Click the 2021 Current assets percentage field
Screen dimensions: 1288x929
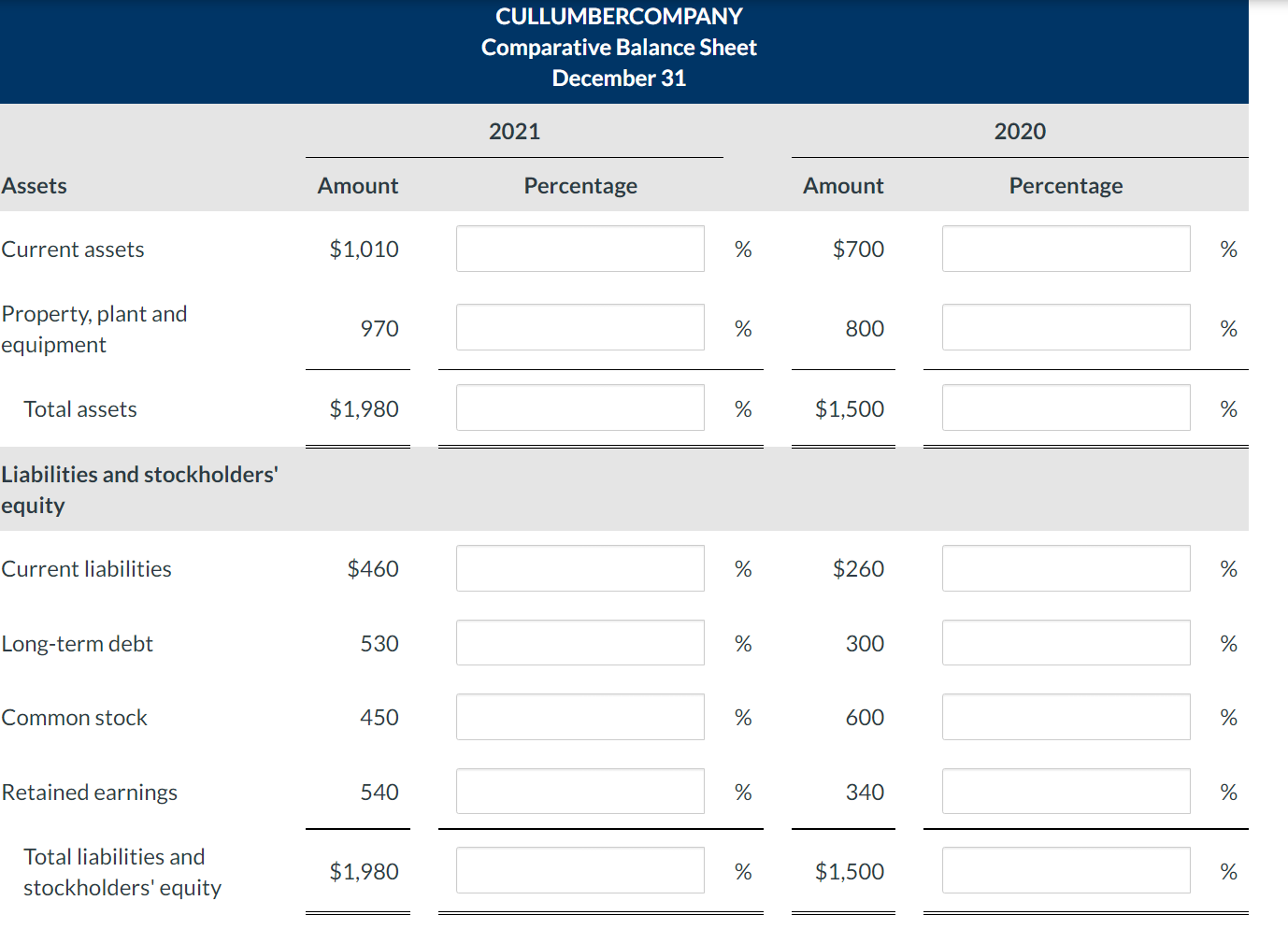tap(580, 249)
